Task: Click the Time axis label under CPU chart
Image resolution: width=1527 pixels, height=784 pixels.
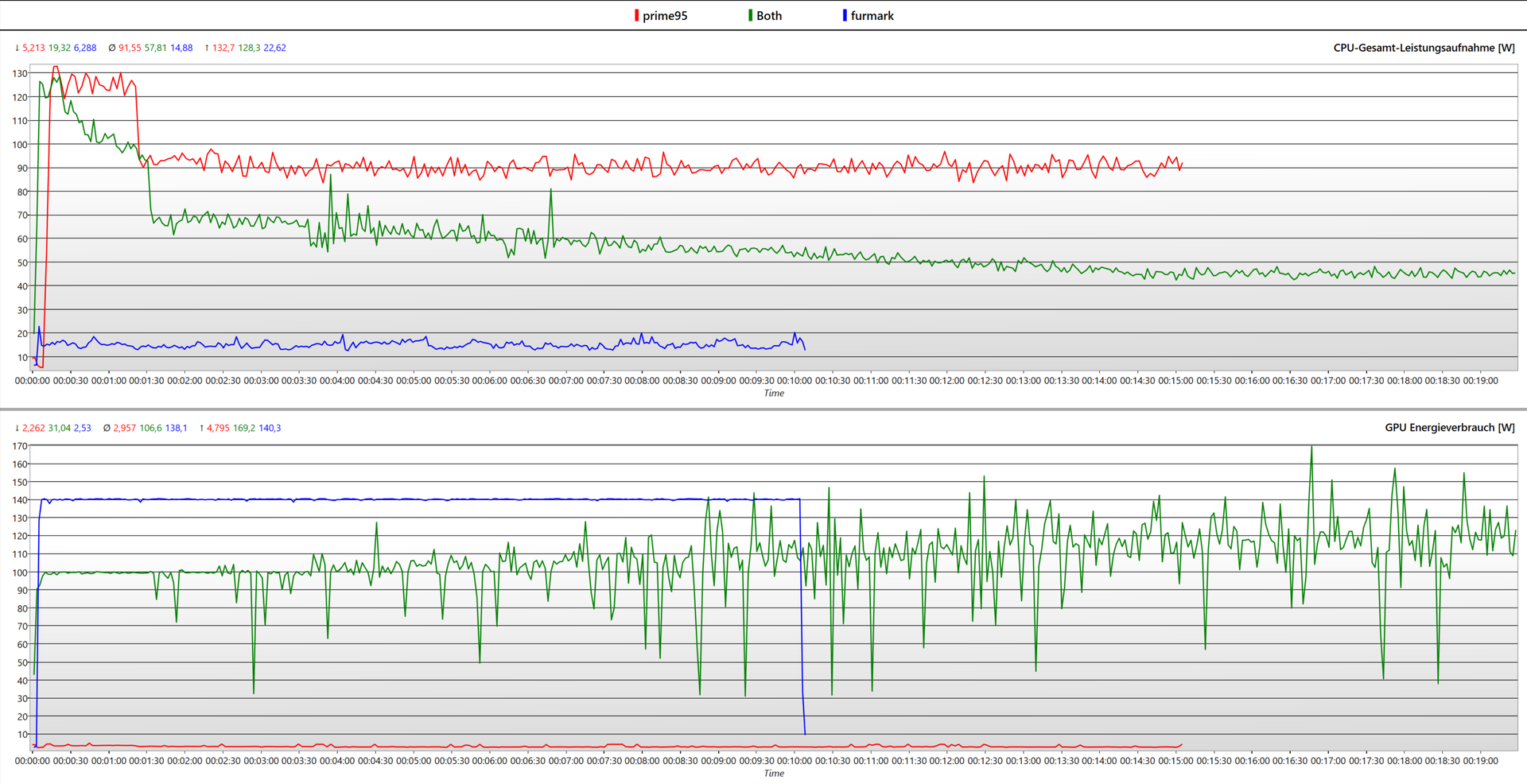Action: tap(774, 394)
